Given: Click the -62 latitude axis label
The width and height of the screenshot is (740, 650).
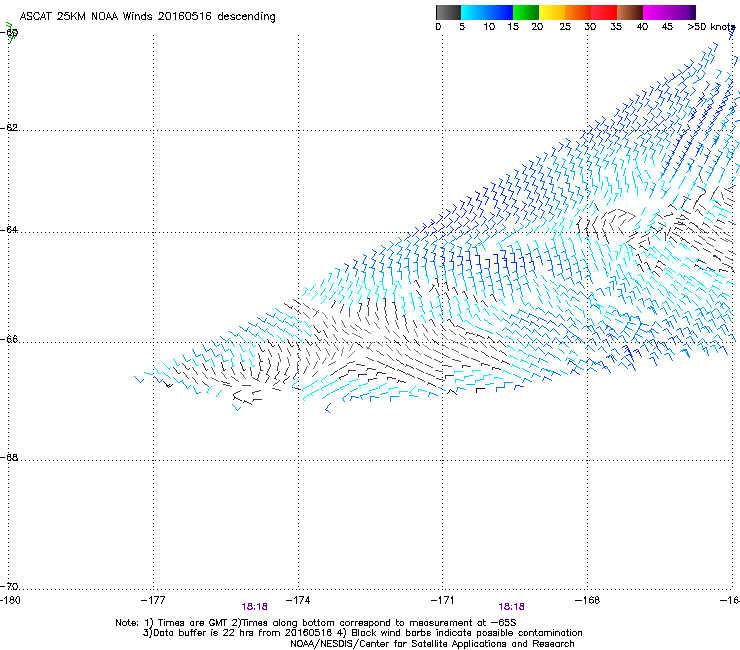Looking at the screenshot, I should (x=9, y=127).
